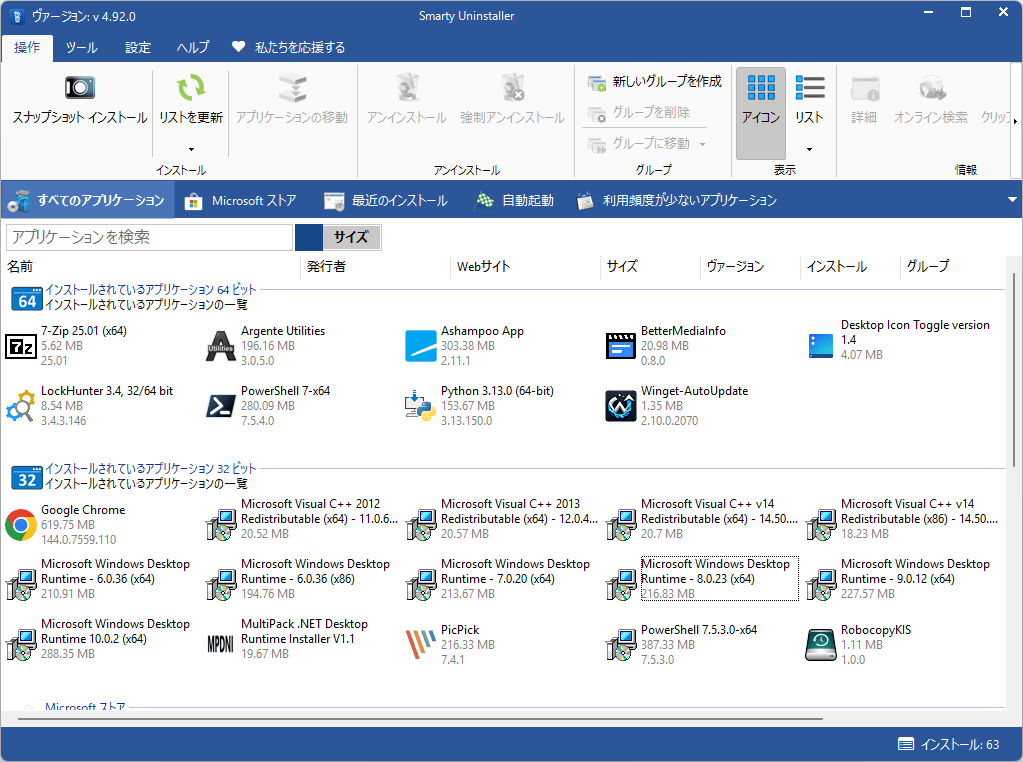Toggle the リスト view mode
The width and height of the screenshot is (1023, 762).
tap(809, 100)
